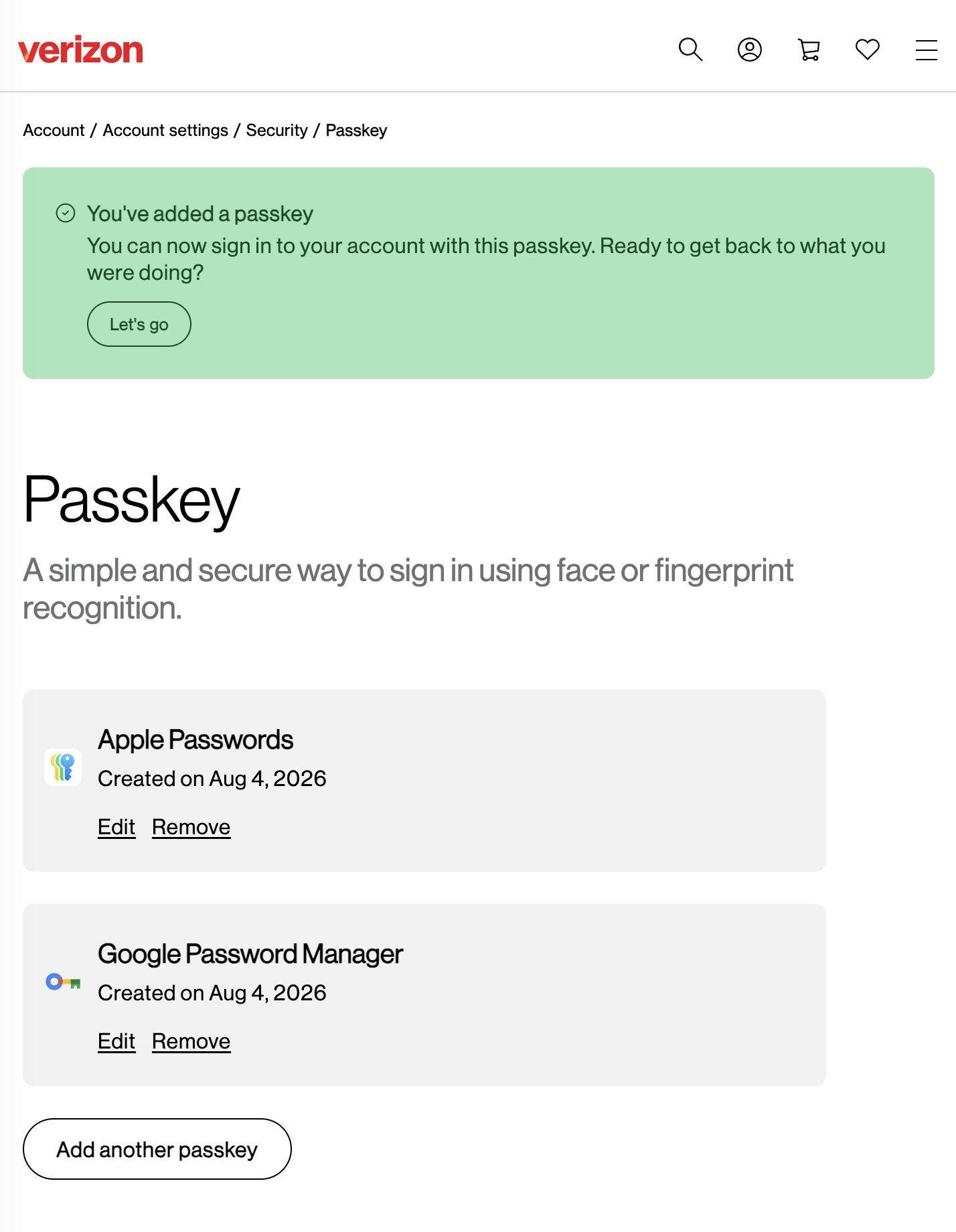Edit the Apple Passwords passkey

[116, 827]
